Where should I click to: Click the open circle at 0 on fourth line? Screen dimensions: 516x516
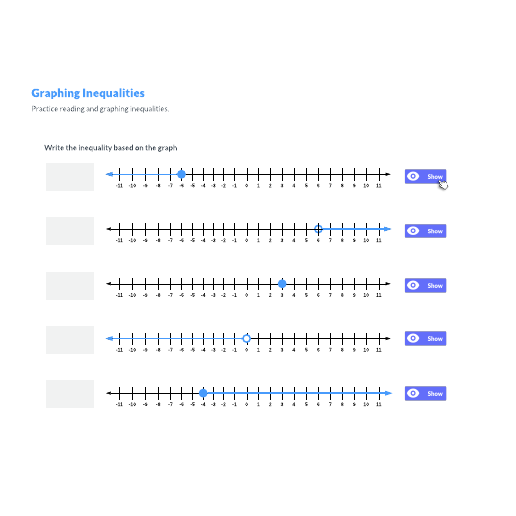tap(246, 338)
